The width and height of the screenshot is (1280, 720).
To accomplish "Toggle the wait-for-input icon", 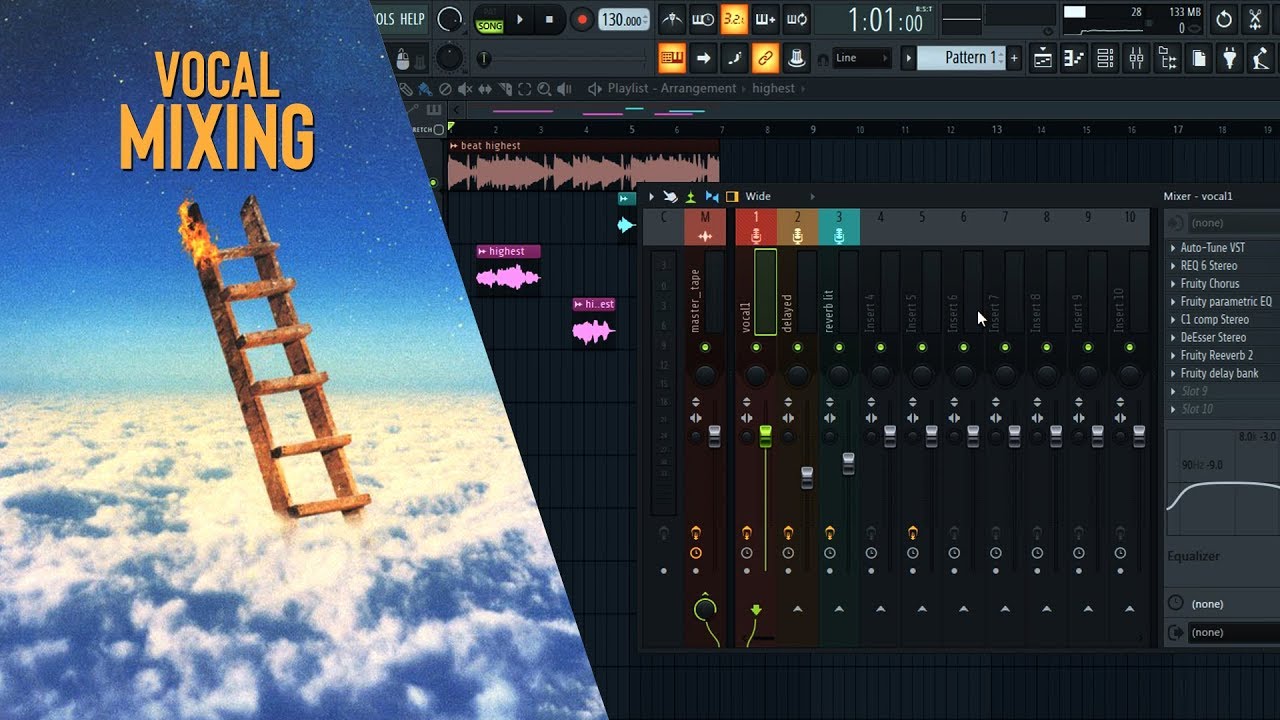I will (703, 19).
